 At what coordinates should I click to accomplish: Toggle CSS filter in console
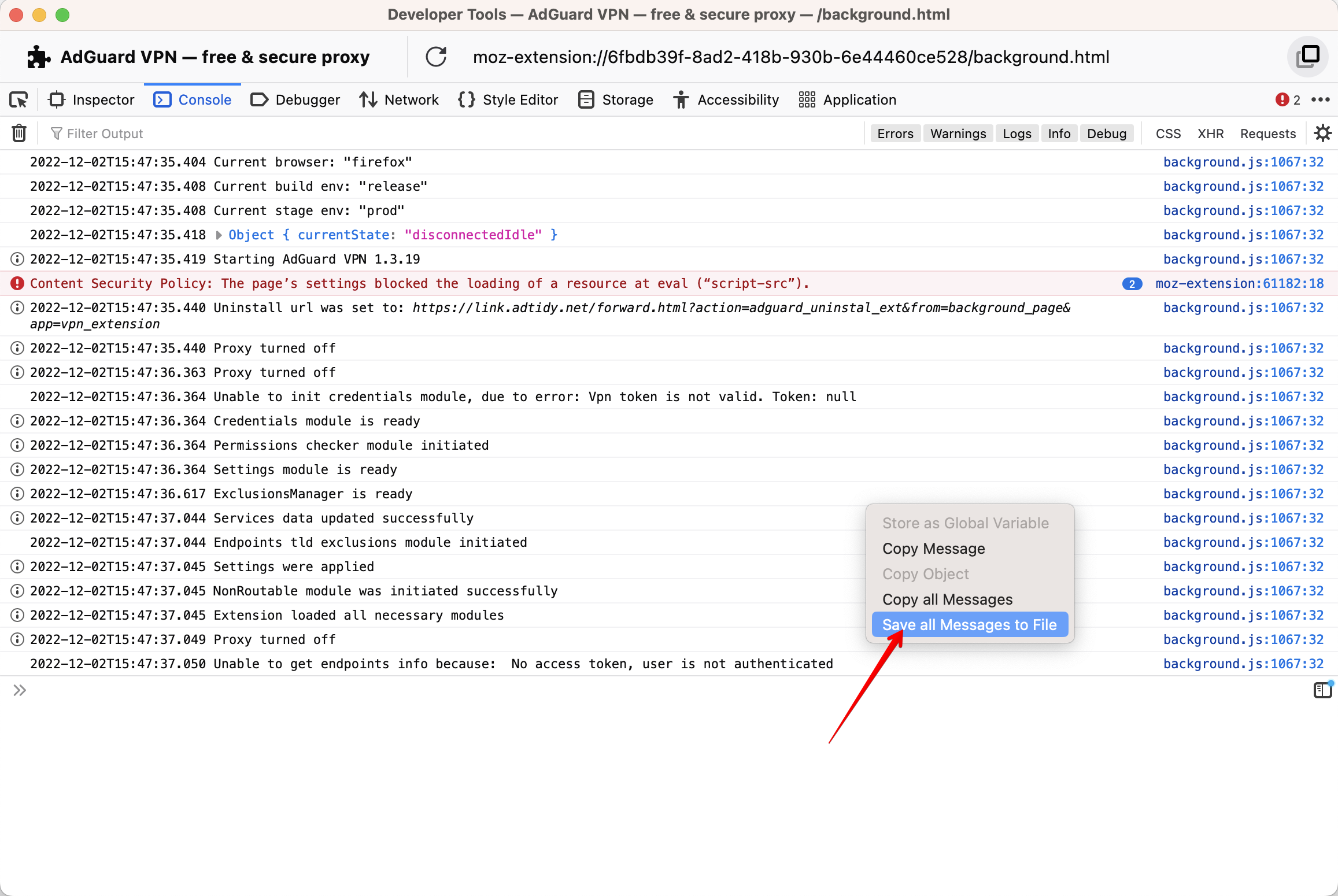(x=1165, y=132)
